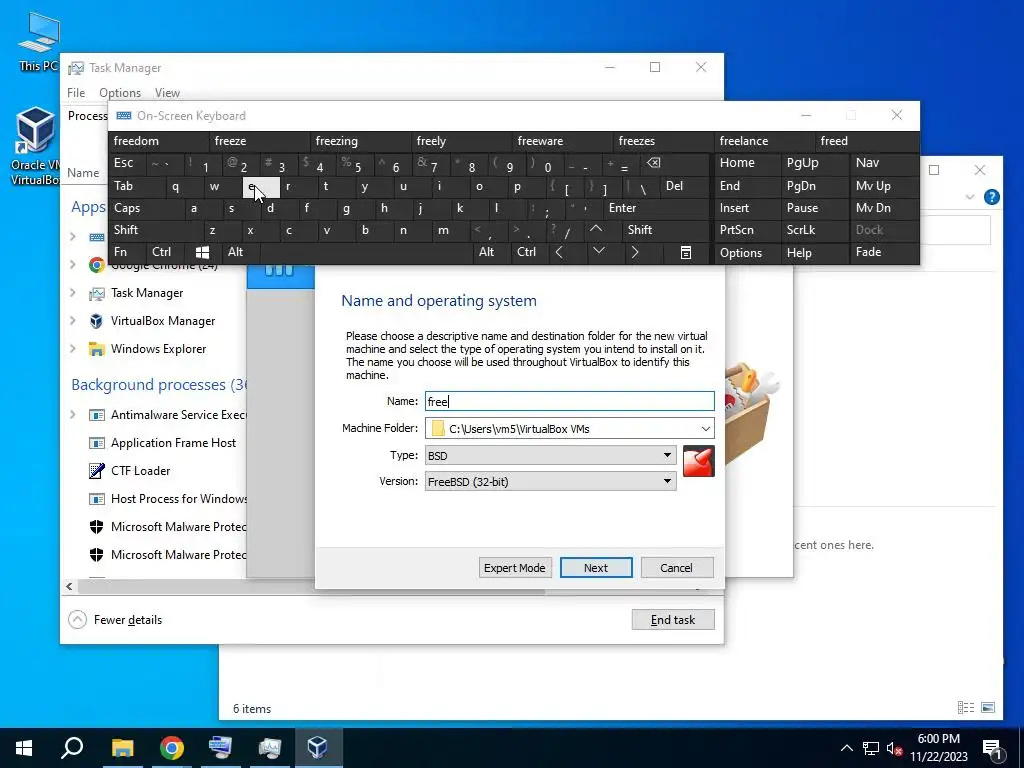Click the FreeBSD OS type icon
Image resolution: width=1024 pixels, height=768 pixels.
(698, 460)
